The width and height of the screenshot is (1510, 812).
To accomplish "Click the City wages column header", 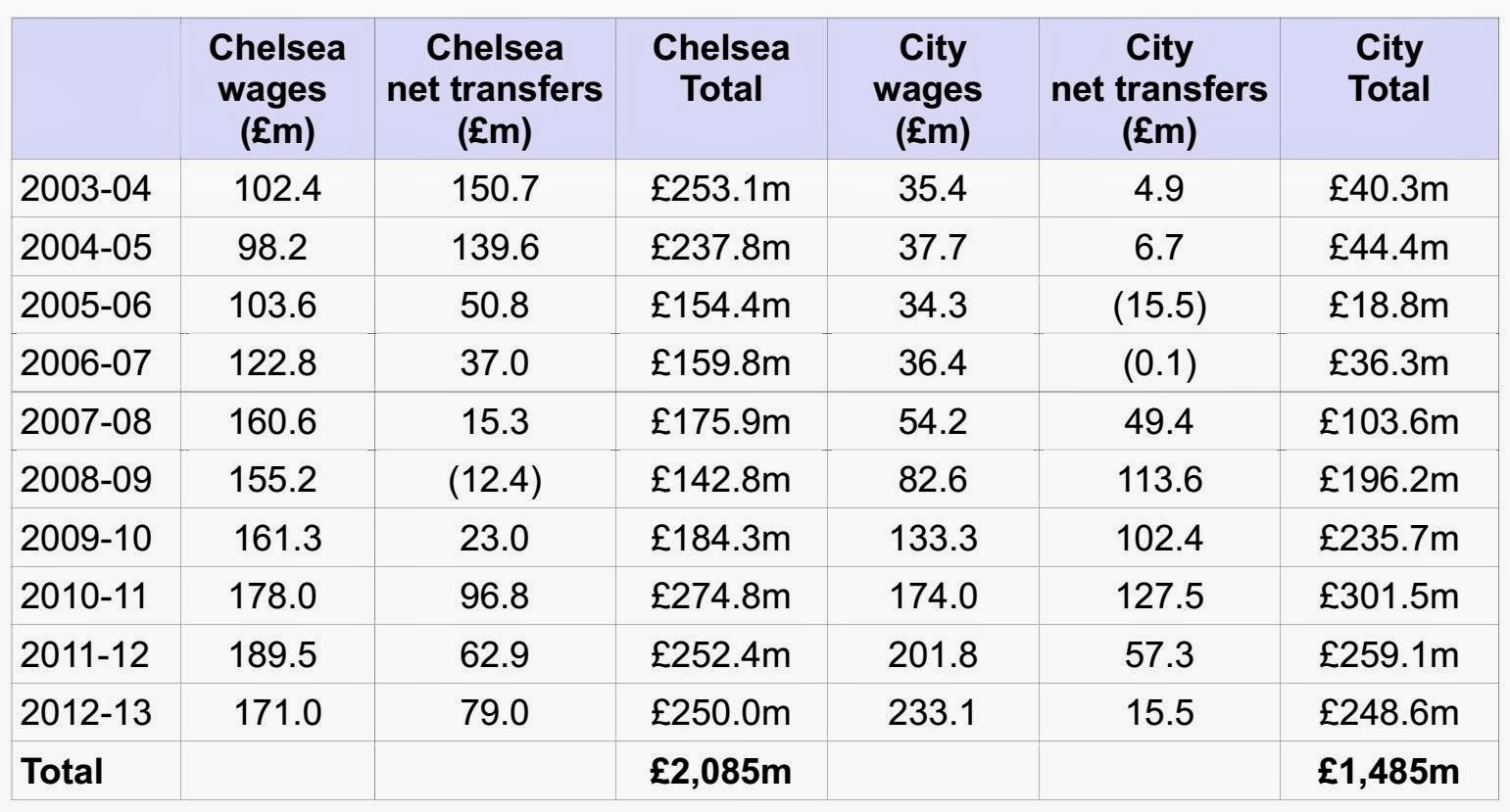I will (x=932, y=89).
